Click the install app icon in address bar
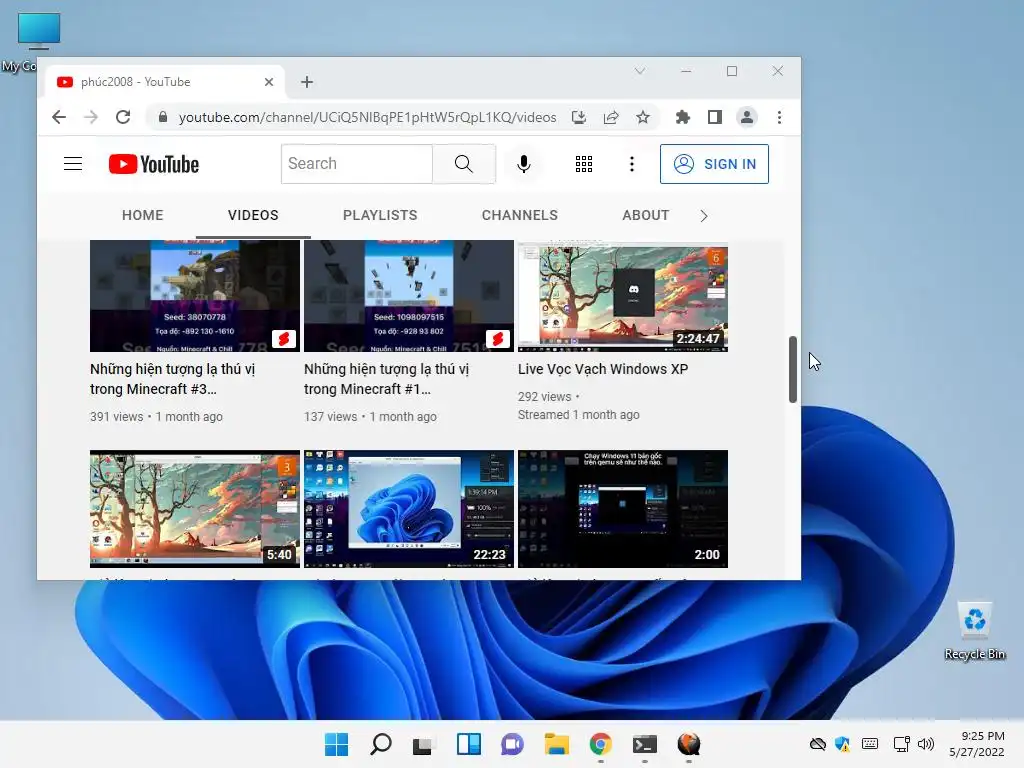1024x768 pixels. pos(579,117)
